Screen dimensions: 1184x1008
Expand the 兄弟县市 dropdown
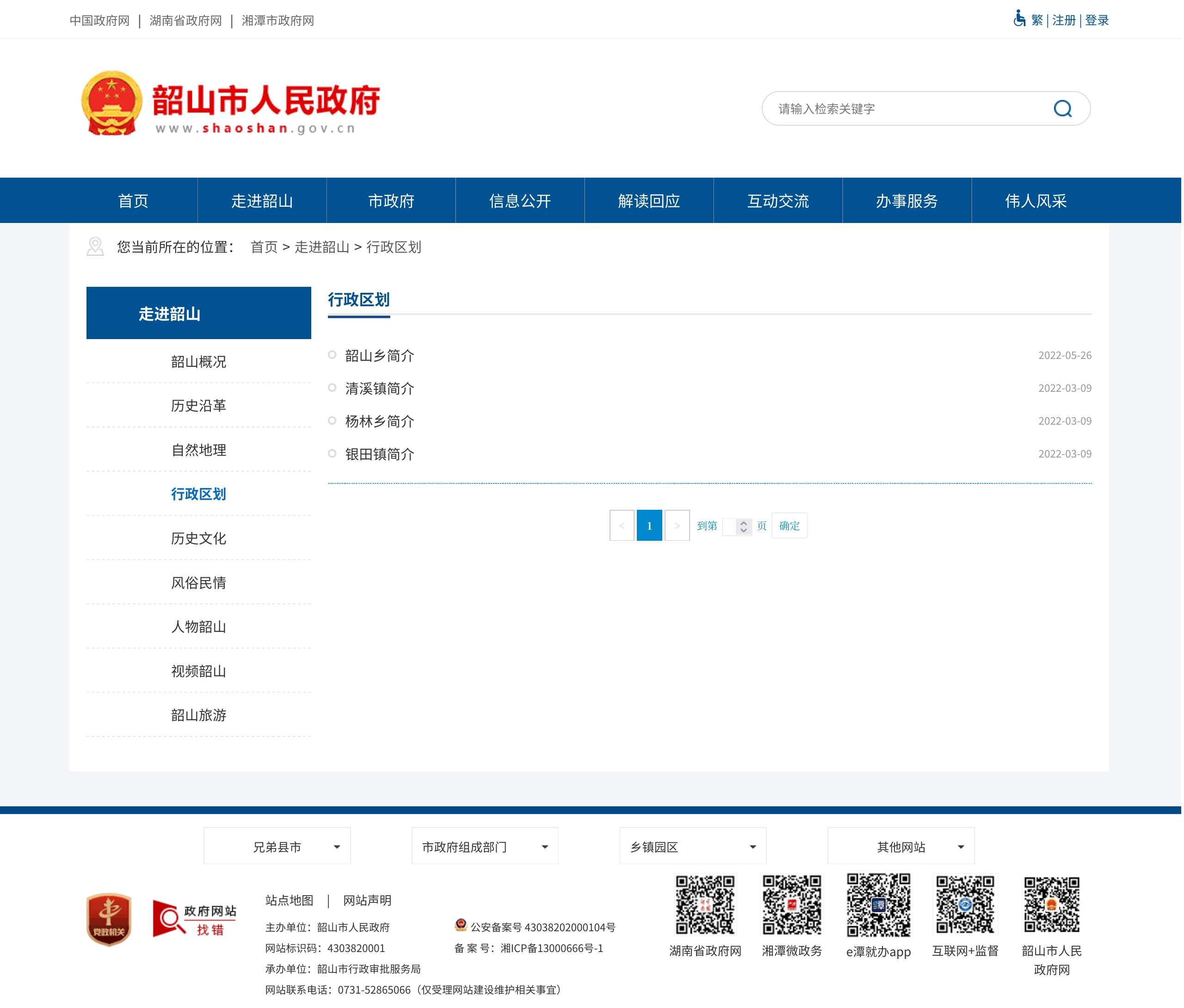(x=277, y=846)
